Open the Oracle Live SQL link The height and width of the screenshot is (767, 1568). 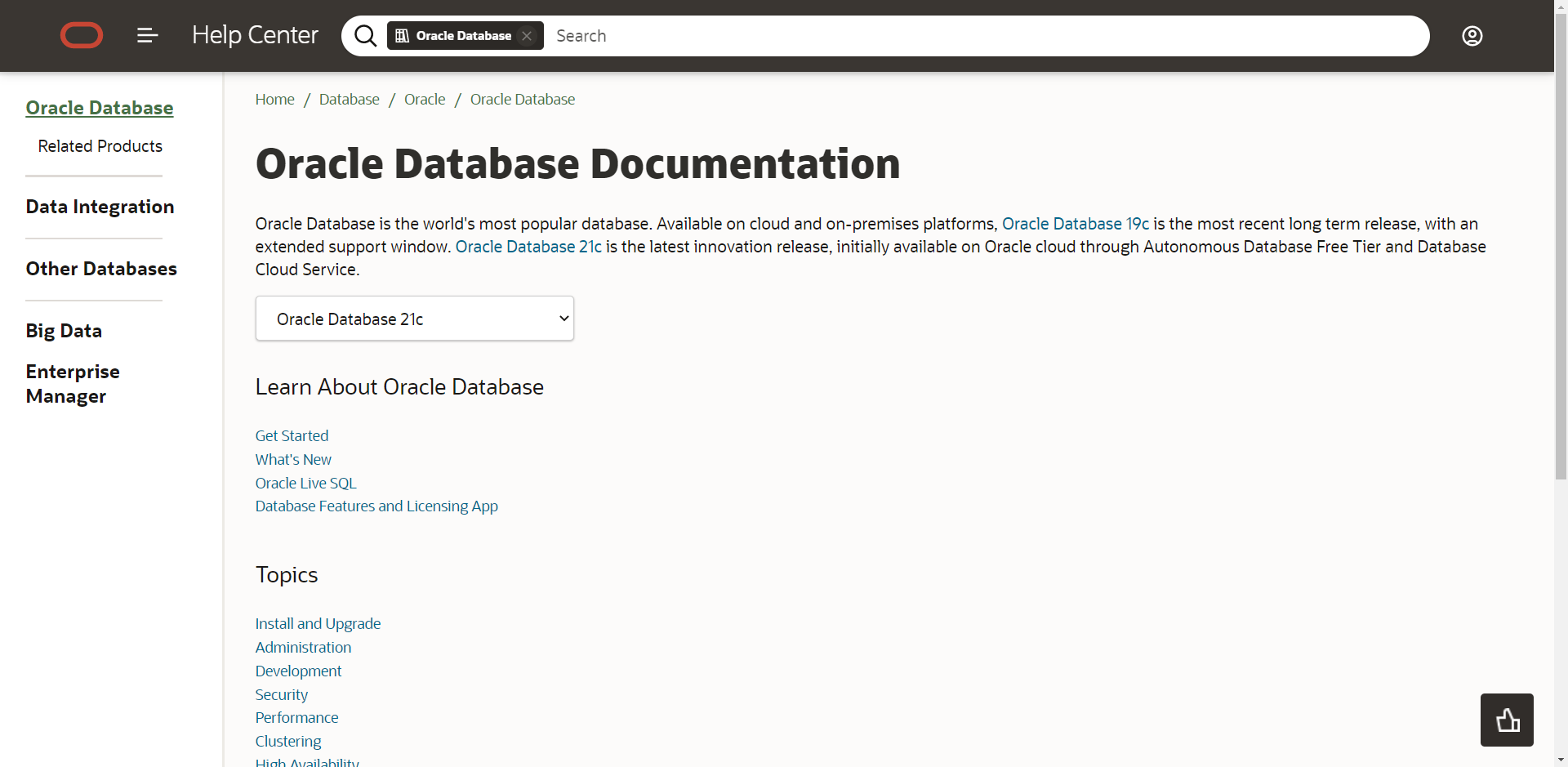[x=306, y=484]
